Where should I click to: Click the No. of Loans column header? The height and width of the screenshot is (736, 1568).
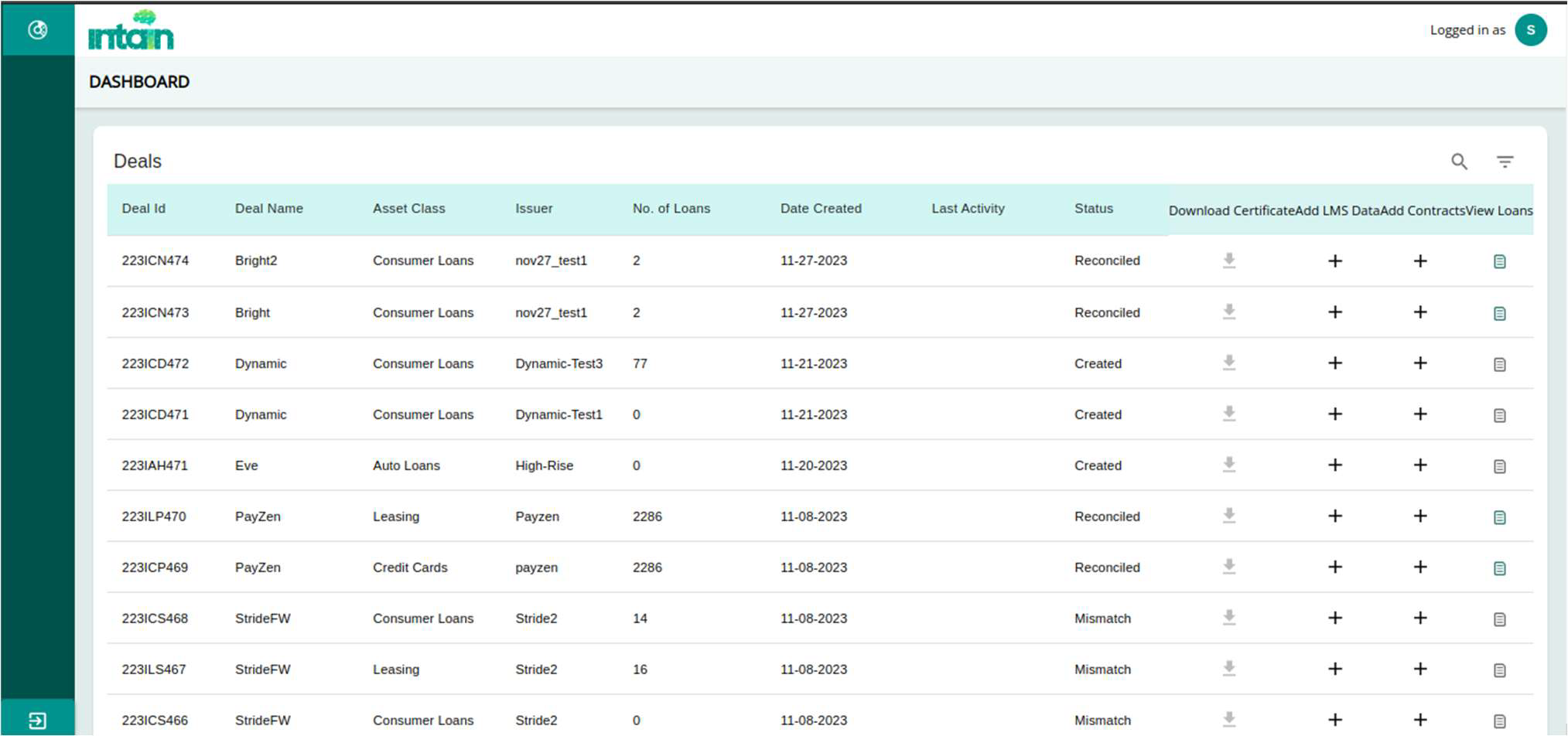[x=671, y=209]
